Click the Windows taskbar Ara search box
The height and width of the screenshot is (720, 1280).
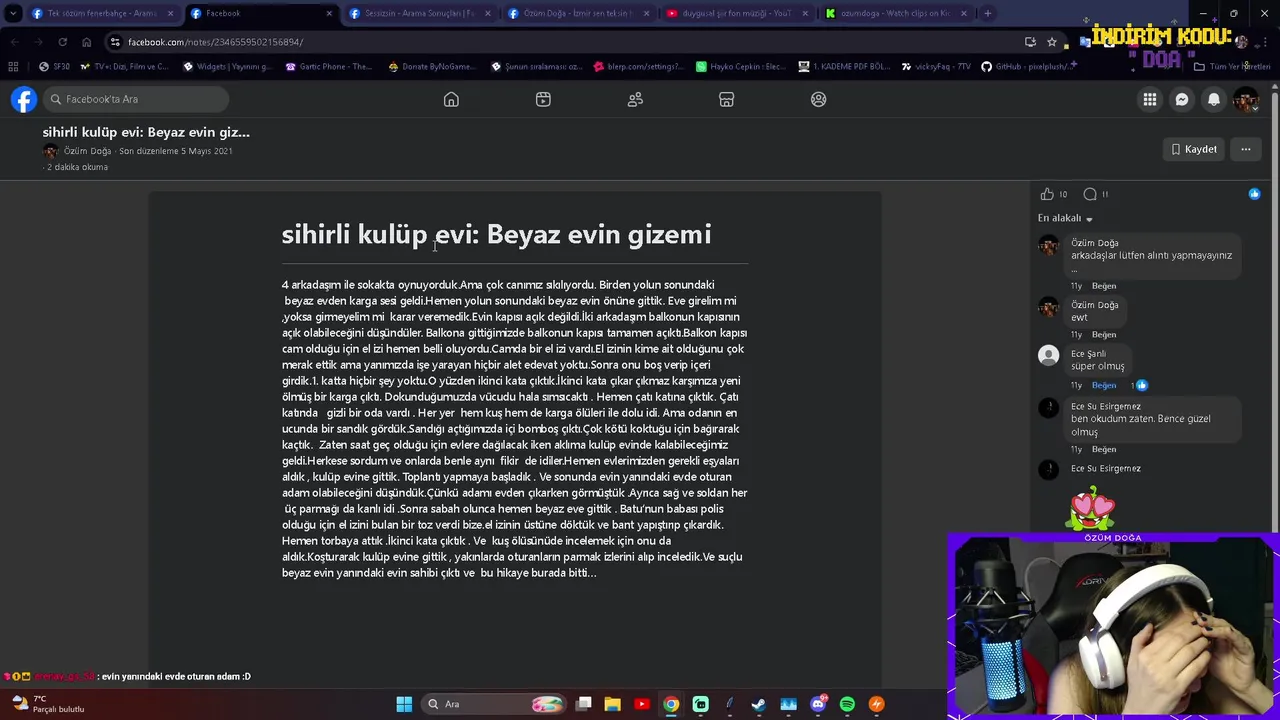point(494,704)
